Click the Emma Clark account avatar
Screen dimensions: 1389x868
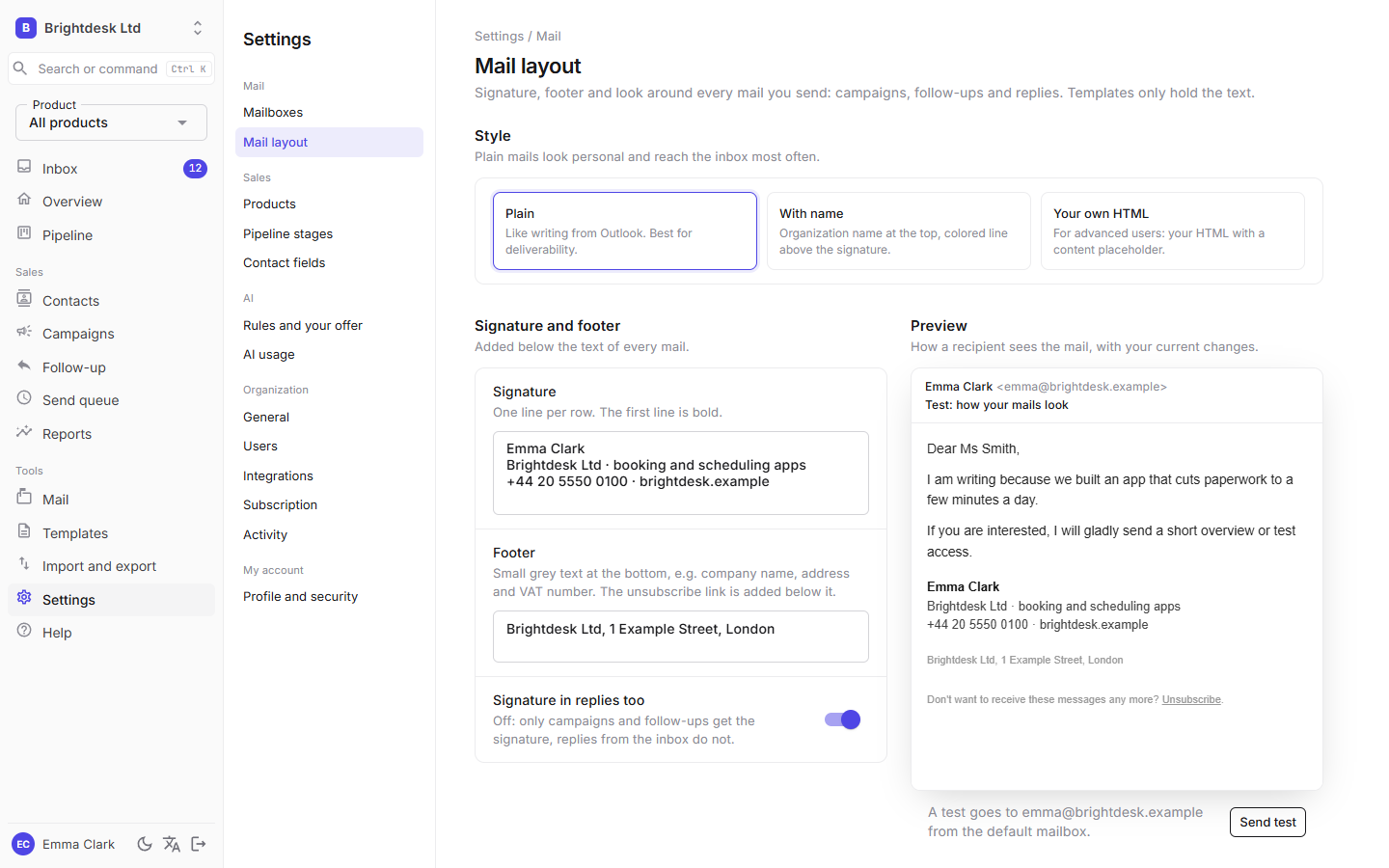(x=23, y=844)
